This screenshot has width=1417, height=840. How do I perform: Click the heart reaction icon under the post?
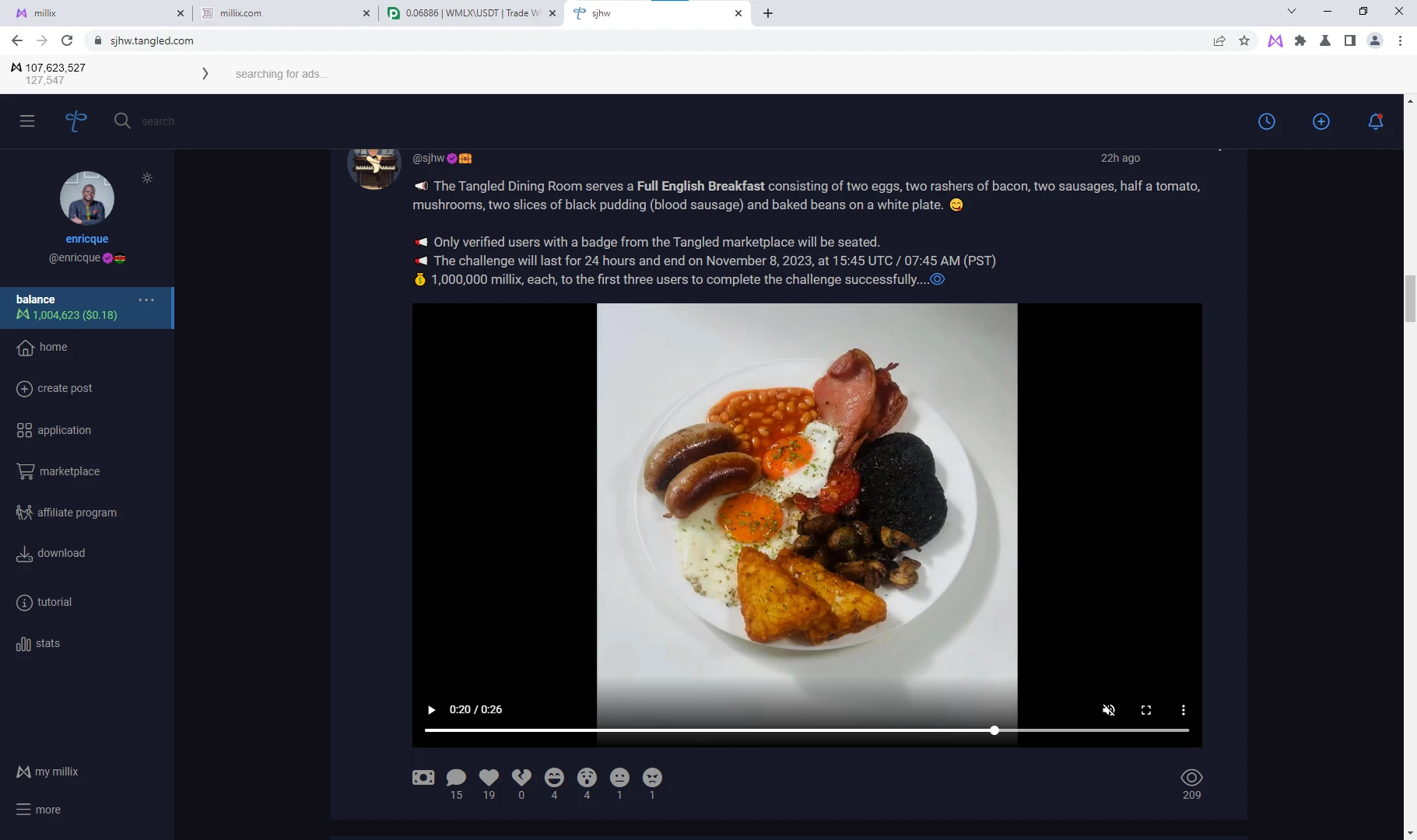click(x=489, y=777)
